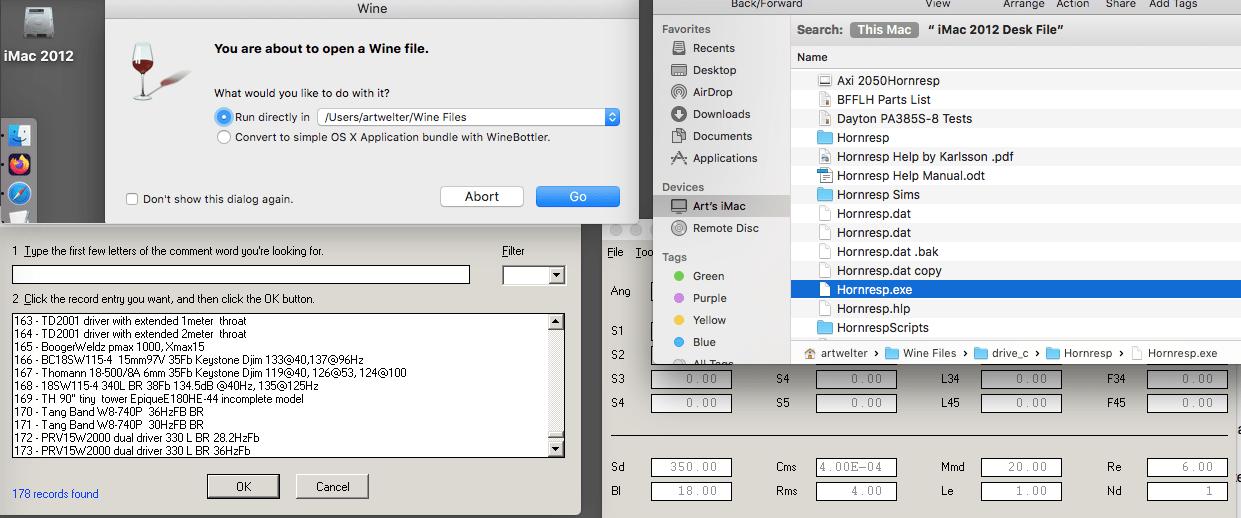Open Hornresp File menu
The height and width of the screenshot is (518, 1241).
(x=615, y=252)
